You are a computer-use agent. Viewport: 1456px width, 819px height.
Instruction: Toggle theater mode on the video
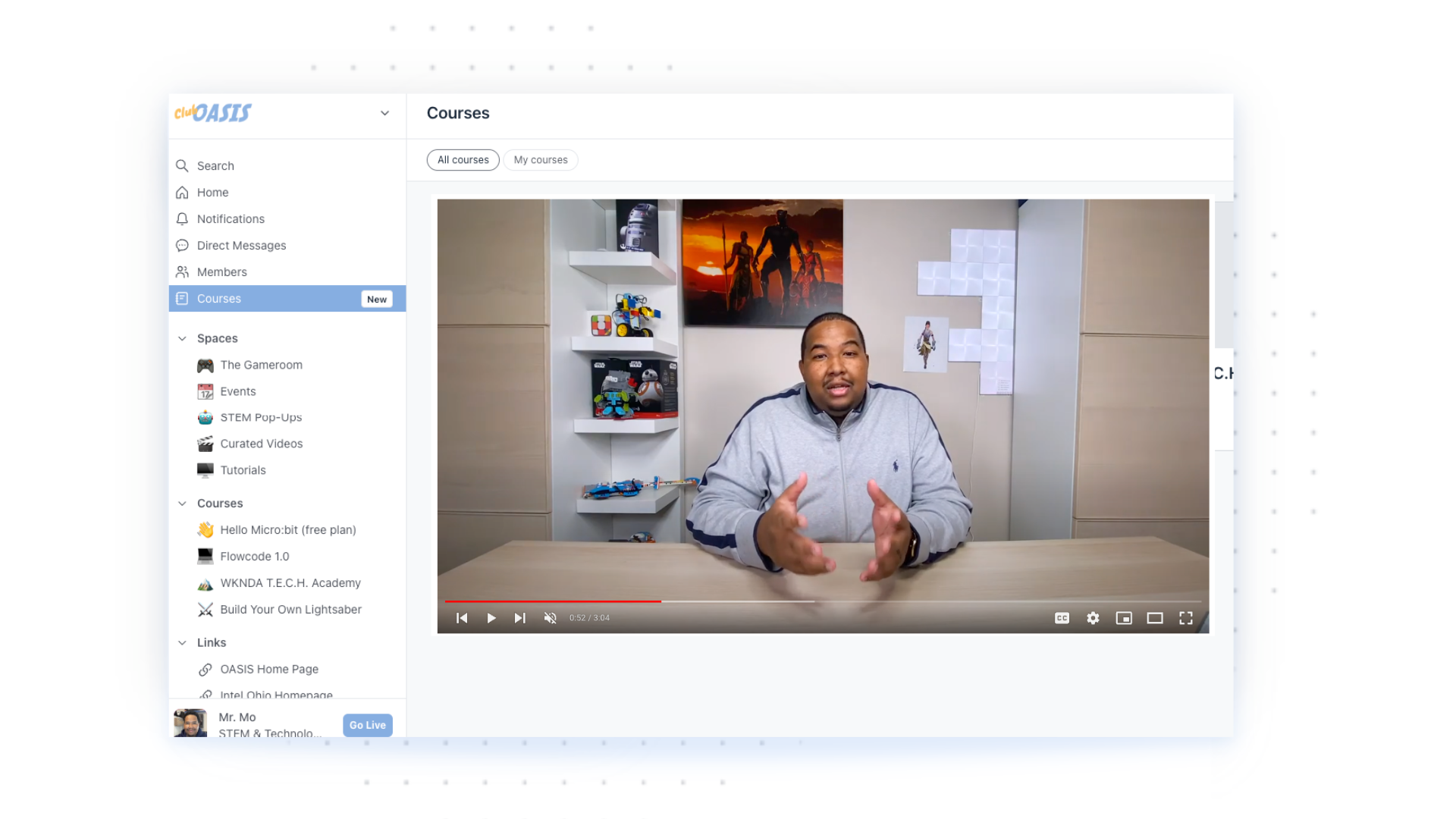click(1155, 618)
